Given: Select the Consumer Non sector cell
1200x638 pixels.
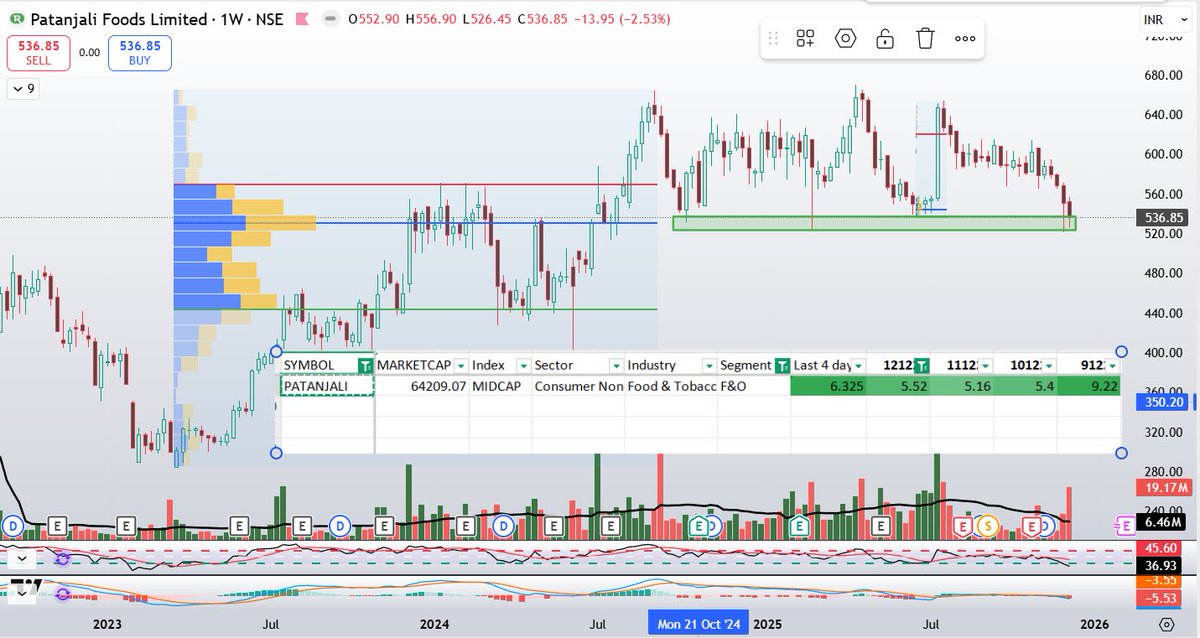Looking at the screenshot, I should click(x=578, y=385).
